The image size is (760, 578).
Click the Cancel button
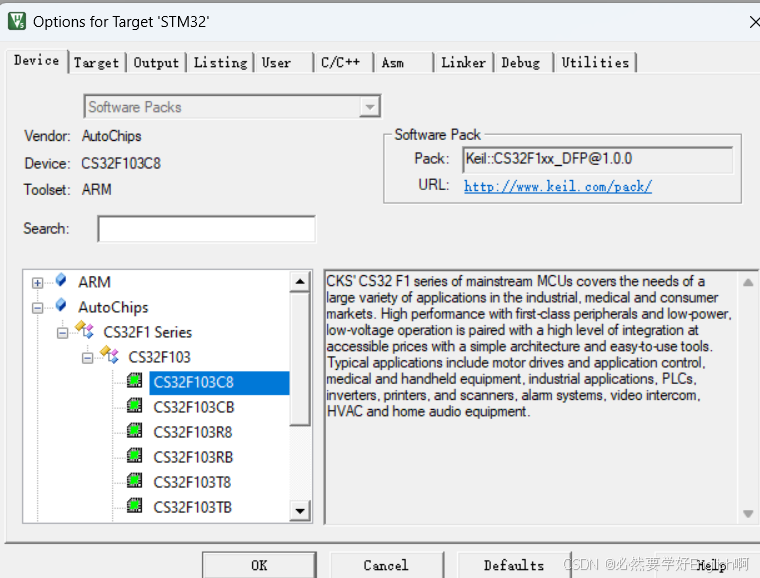[x=386, y=565]
